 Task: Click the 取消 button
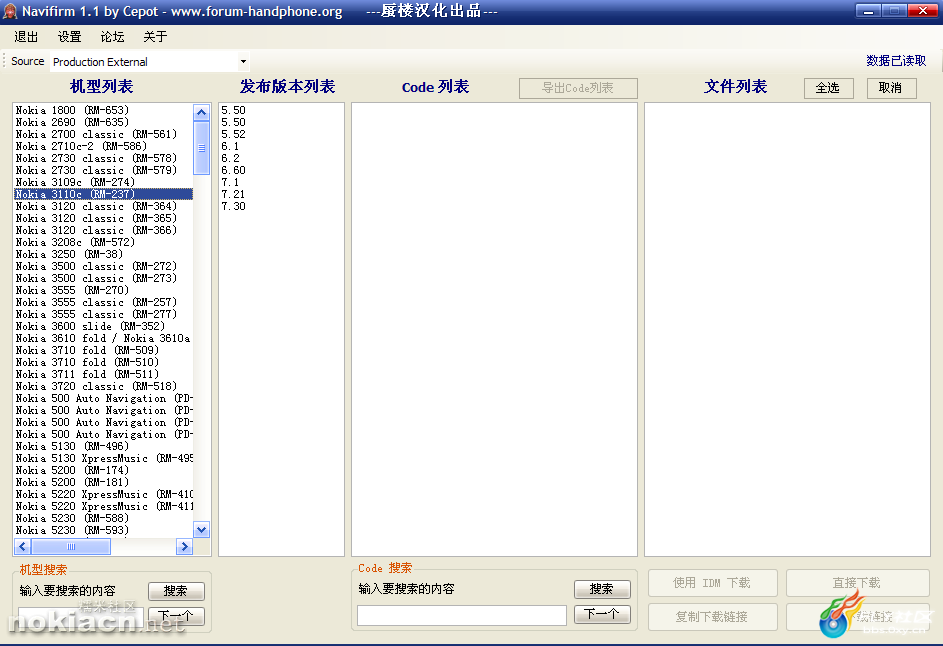click(891, 88)
